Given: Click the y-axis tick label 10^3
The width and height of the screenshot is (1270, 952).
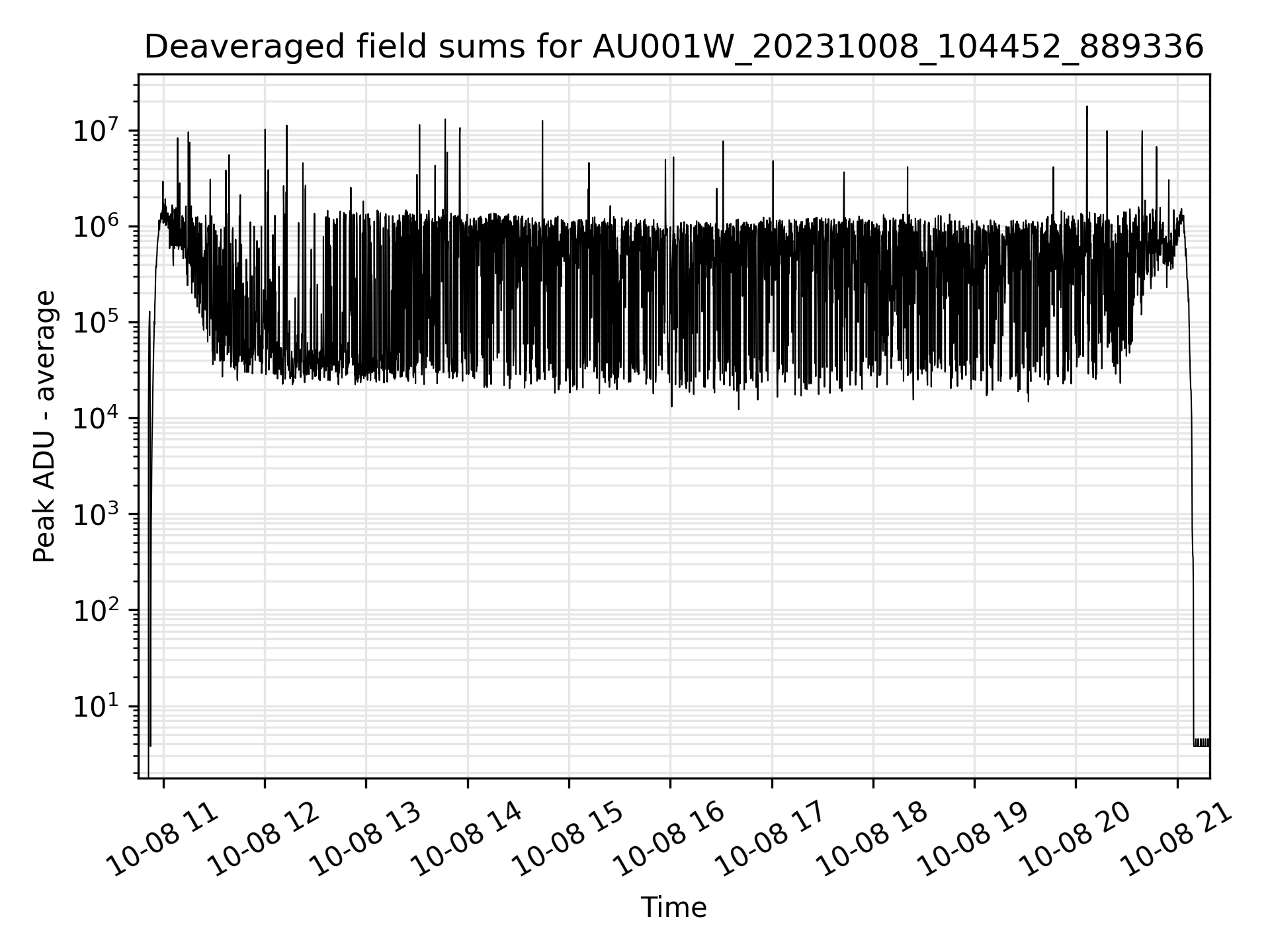Looking at the screenshot, I should tap(96, 514).
